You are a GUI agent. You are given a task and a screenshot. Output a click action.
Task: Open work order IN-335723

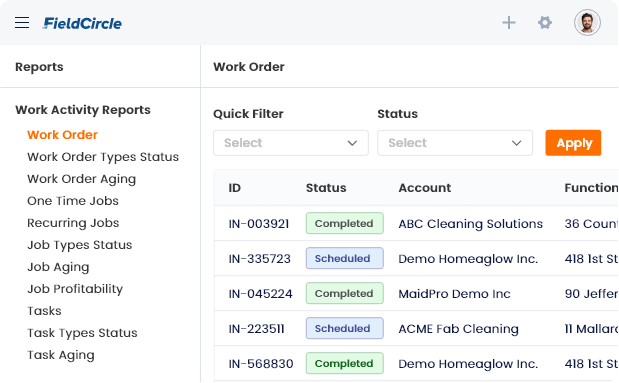tap(259, 259)
